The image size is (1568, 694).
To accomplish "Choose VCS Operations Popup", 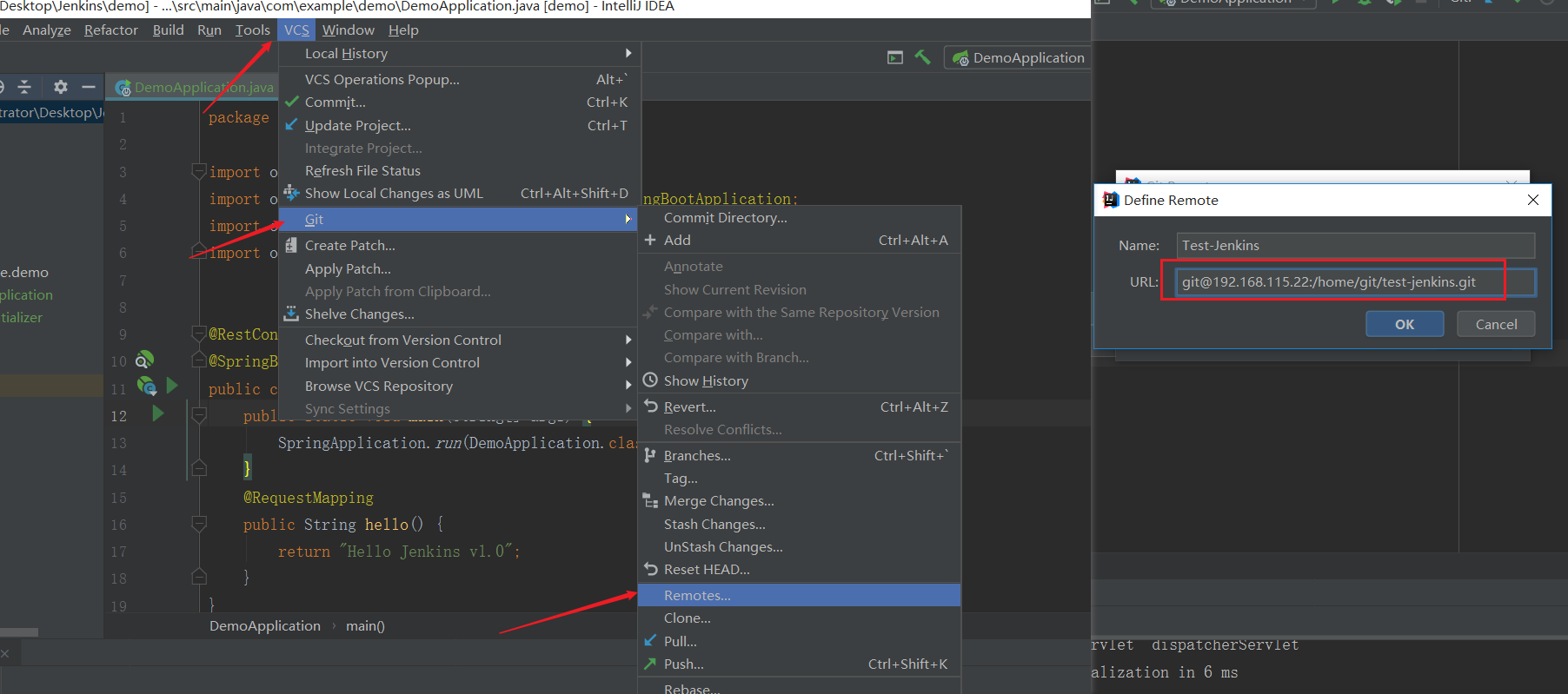I will pos(460,80).
